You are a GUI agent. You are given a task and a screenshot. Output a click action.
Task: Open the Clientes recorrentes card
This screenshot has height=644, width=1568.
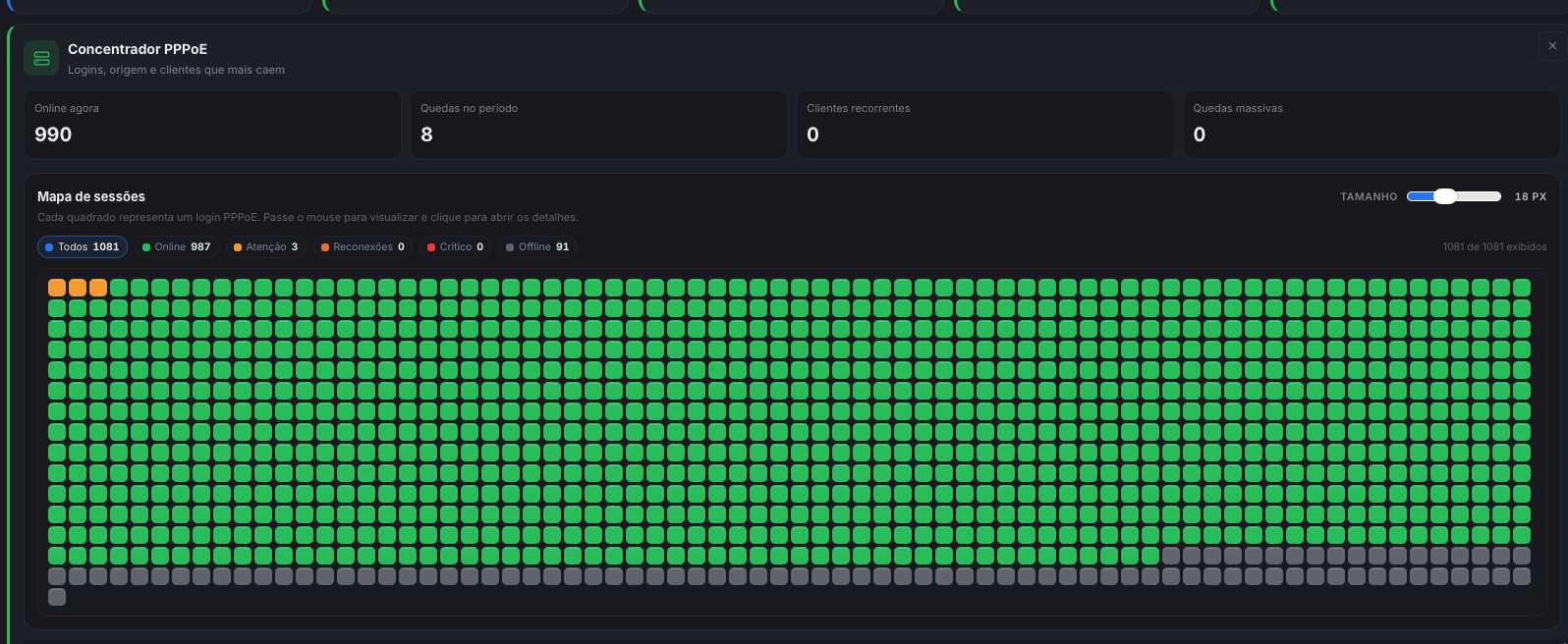[x=984, y=125]
